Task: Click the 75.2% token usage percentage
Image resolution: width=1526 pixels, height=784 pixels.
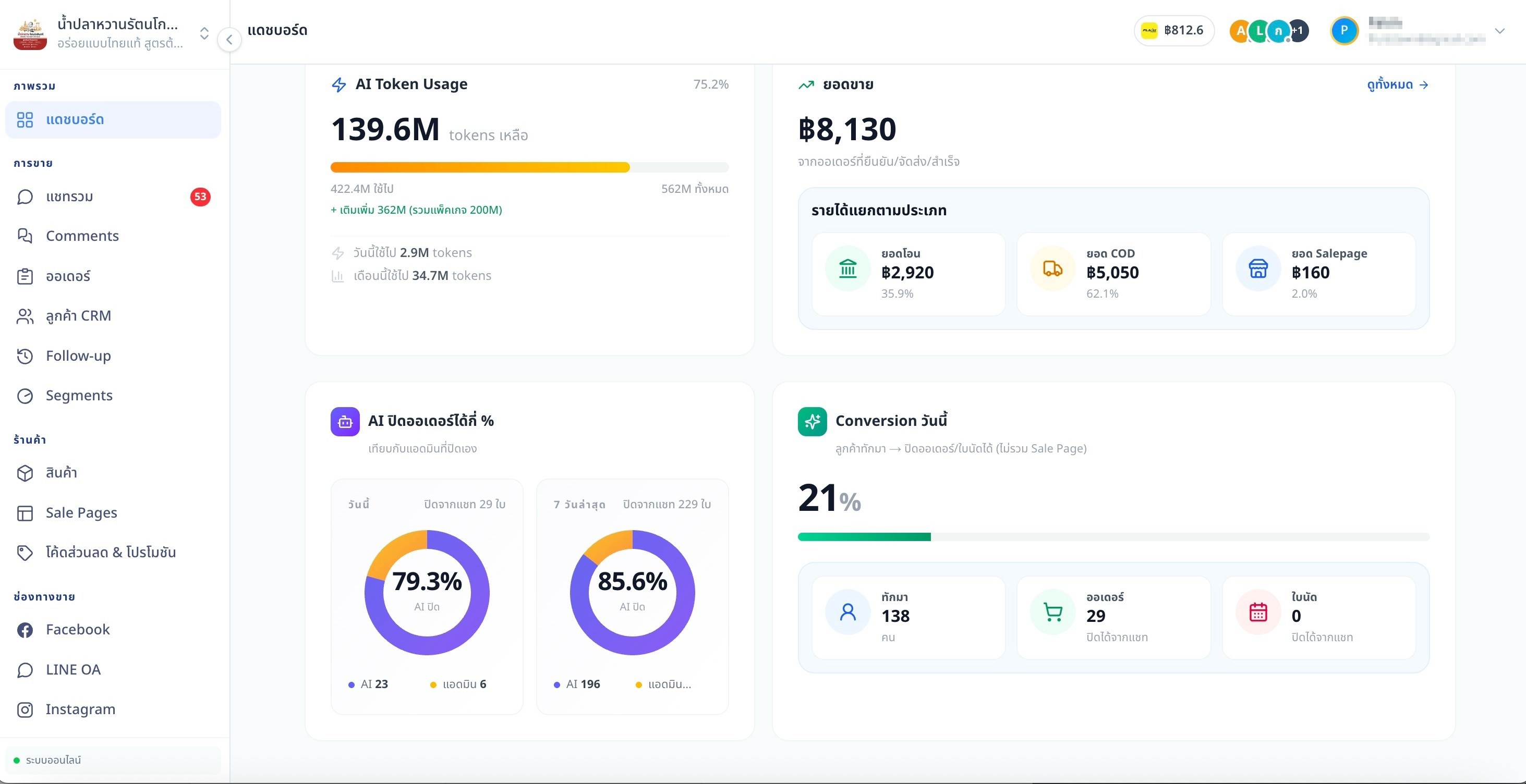Action: pos(711,84)
